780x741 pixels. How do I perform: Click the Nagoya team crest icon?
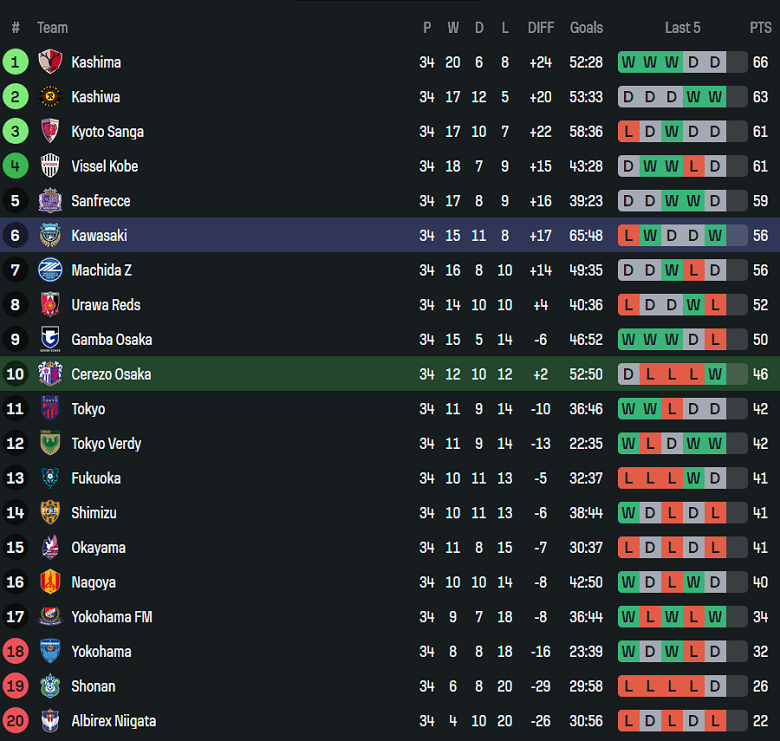50,582
